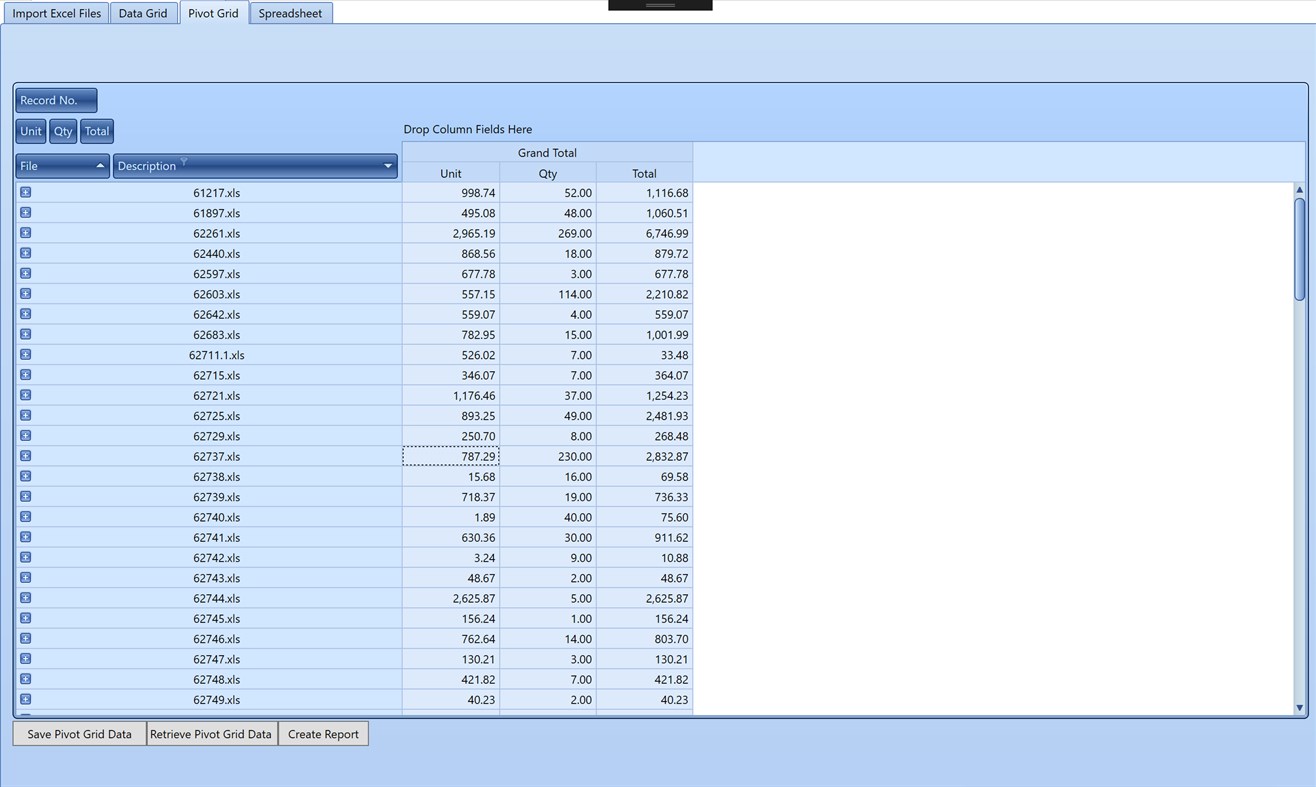Select the Record No. filter field

coord(55,99)
